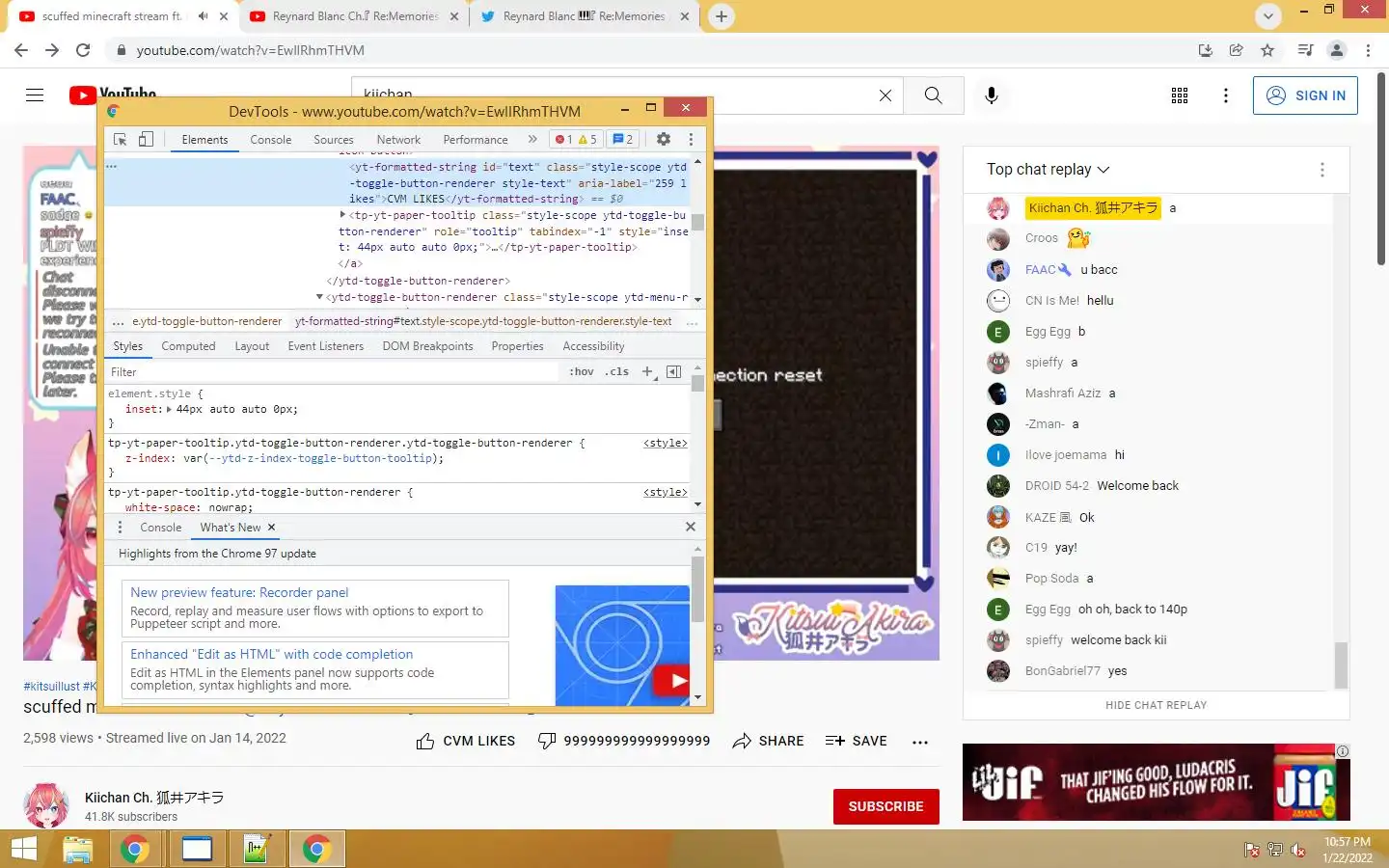Screen dimensions: 1389x868
Task: Open YouTube settings three-dot menu
Action: pos(1225,95)
